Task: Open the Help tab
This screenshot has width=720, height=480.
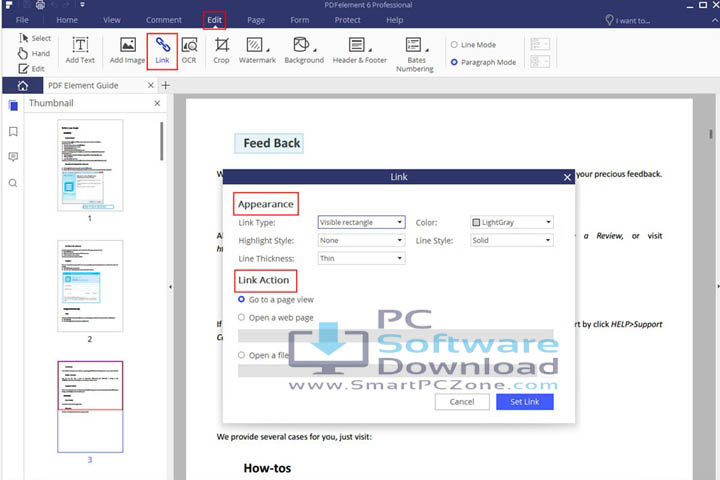Action: [394, 20]
